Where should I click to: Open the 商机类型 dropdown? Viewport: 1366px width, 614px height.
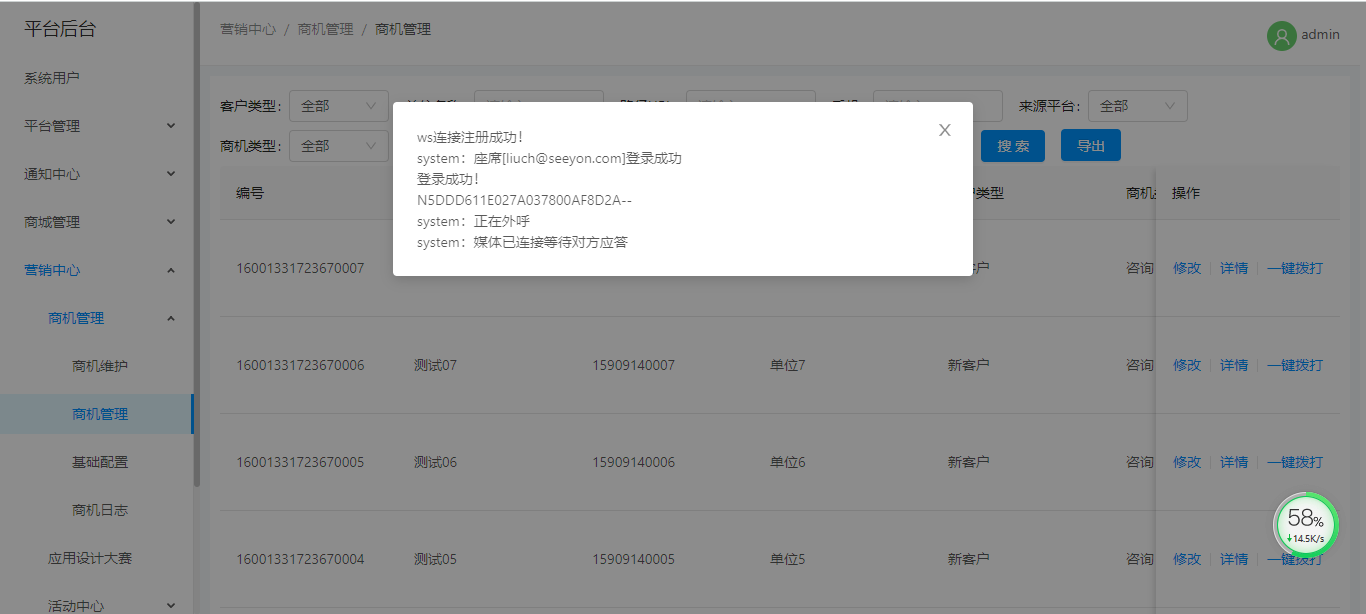point(338,146)
